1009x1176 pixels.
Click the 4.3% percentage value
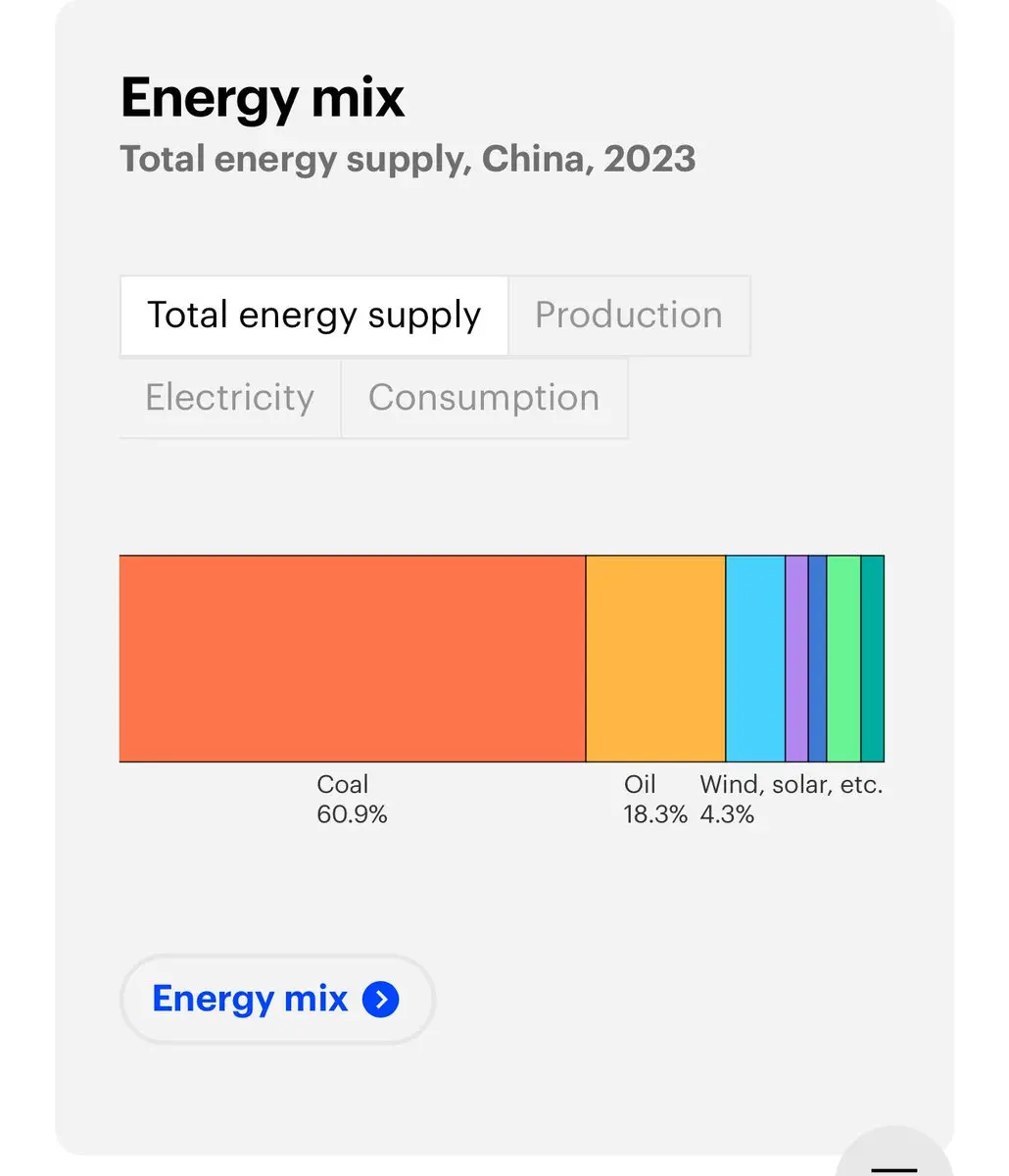(727, 814)
